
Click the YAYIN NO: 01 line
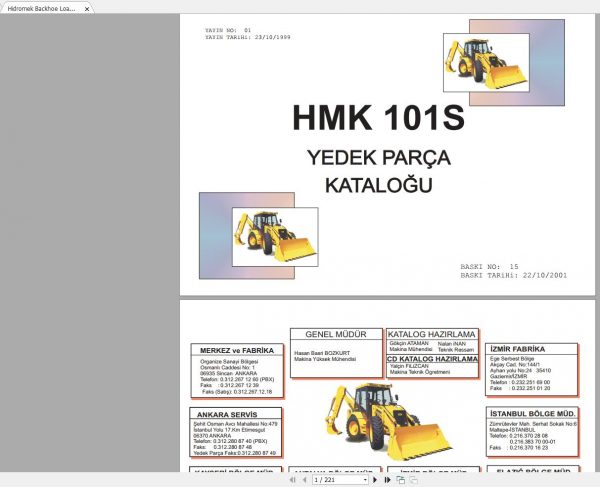click(x=228, y=30)
